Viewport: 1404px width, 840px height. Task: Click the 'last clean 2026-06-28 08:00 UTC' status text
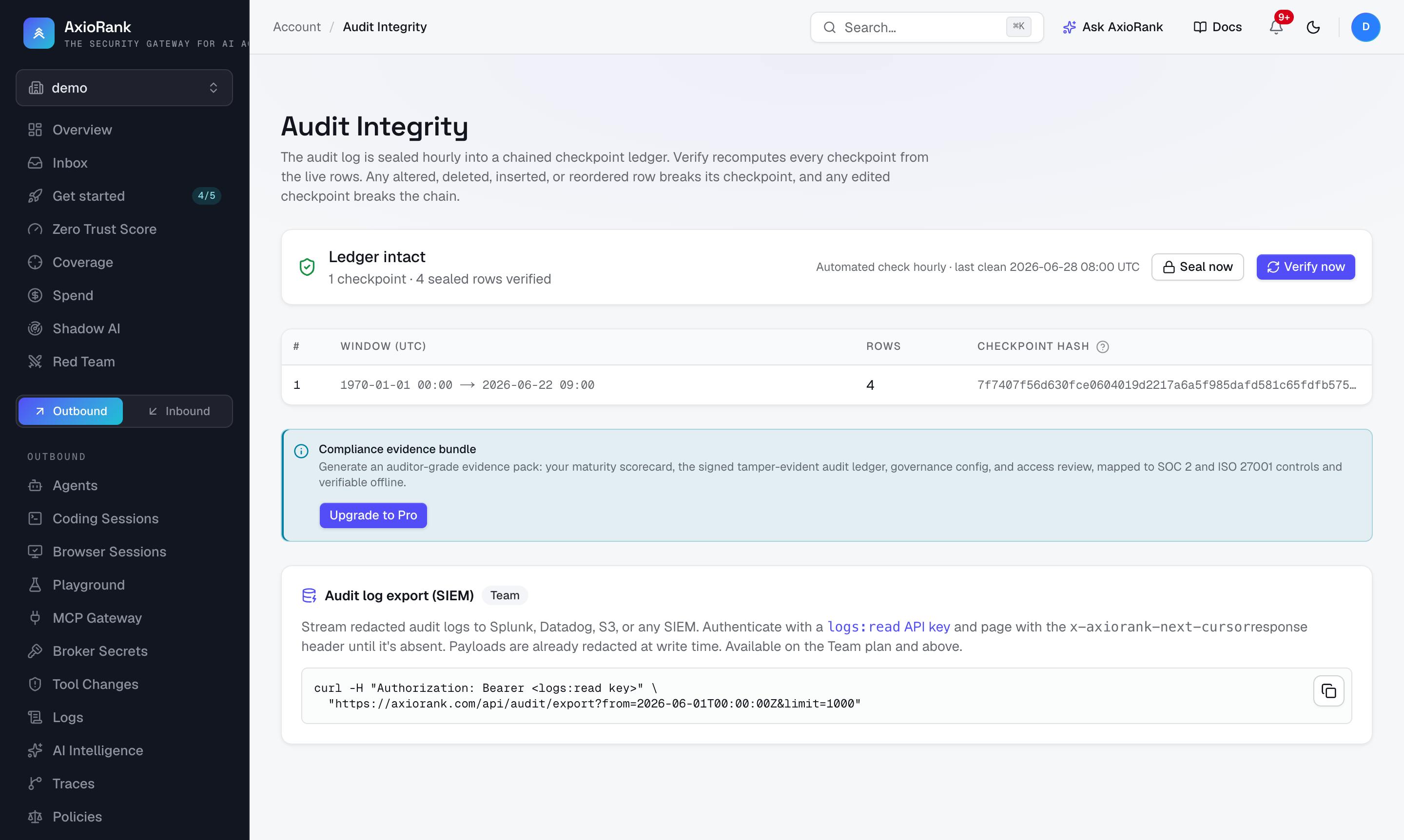[1047, 267]
